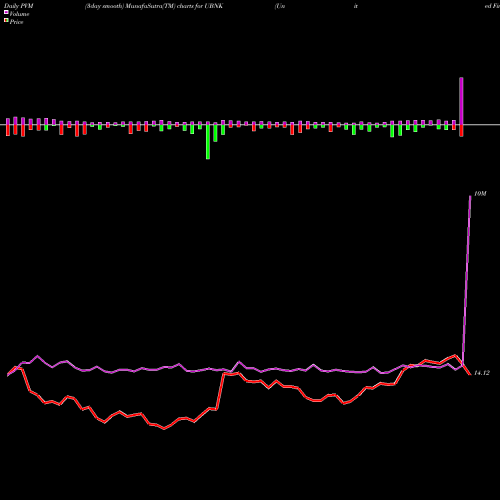500x500 pixels.
Task: Click the 'Daily PVM' title text
Action: [x=19, y=6]
